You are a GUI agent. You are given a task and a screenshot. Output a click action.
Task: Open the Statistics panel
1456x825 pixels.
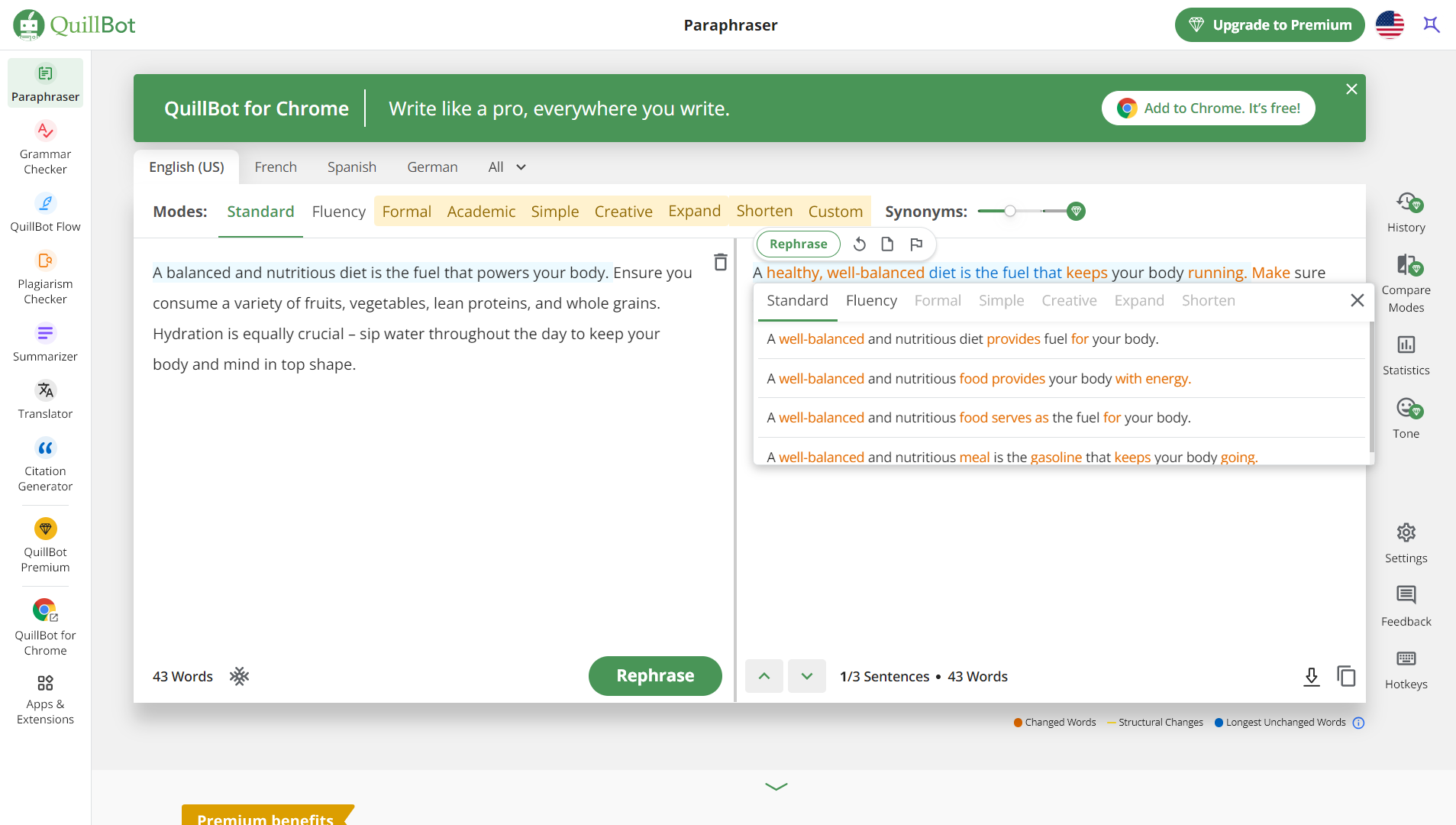(1406, 355)
